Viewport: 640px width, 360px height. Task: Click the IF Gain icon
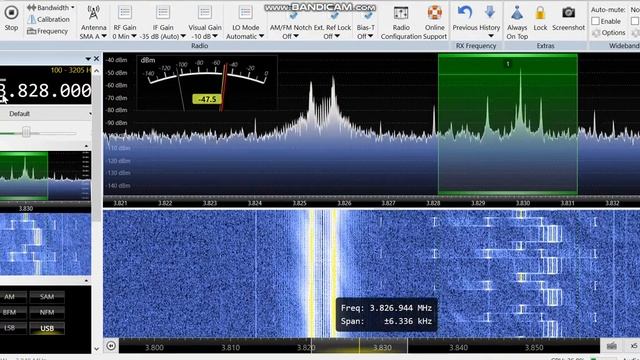[x=163, y=12]
